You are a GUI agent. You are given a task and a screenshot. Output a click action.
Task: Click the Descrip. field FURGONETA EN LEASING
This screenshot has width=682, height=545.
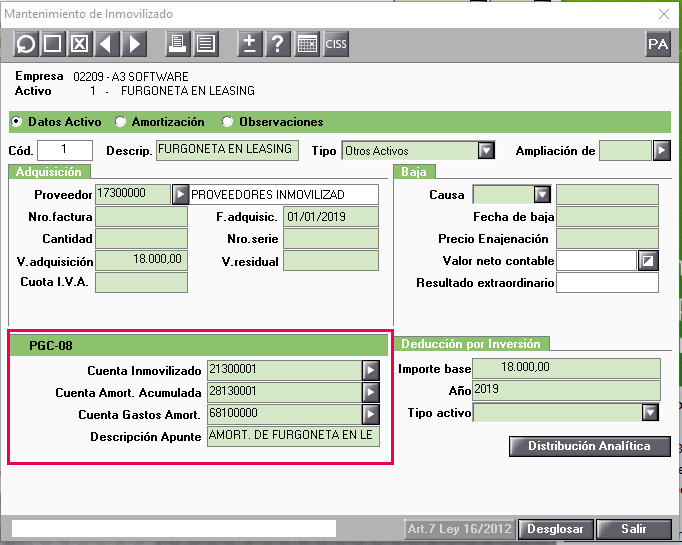click(227, 150)
